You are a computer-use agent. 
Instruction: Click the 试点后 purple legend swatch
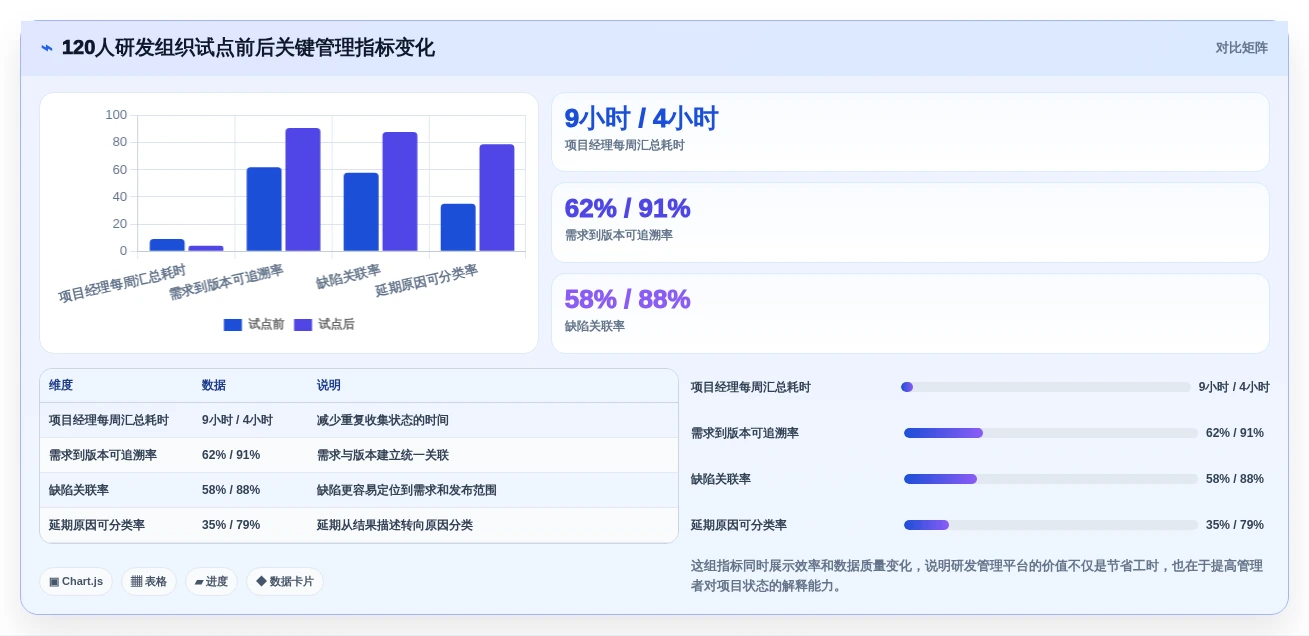(303, 324)
